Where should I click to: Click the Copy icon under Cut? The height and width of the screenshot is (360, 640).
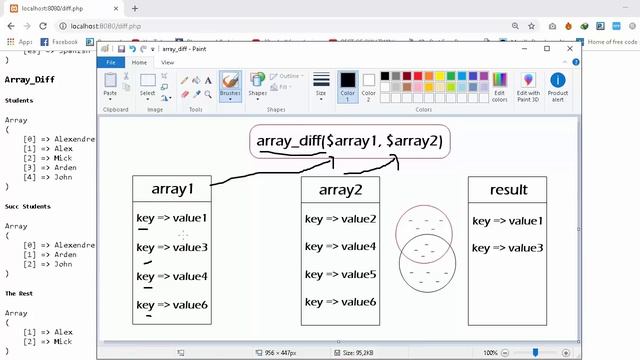pyautogui.click(x=126, y=87)
